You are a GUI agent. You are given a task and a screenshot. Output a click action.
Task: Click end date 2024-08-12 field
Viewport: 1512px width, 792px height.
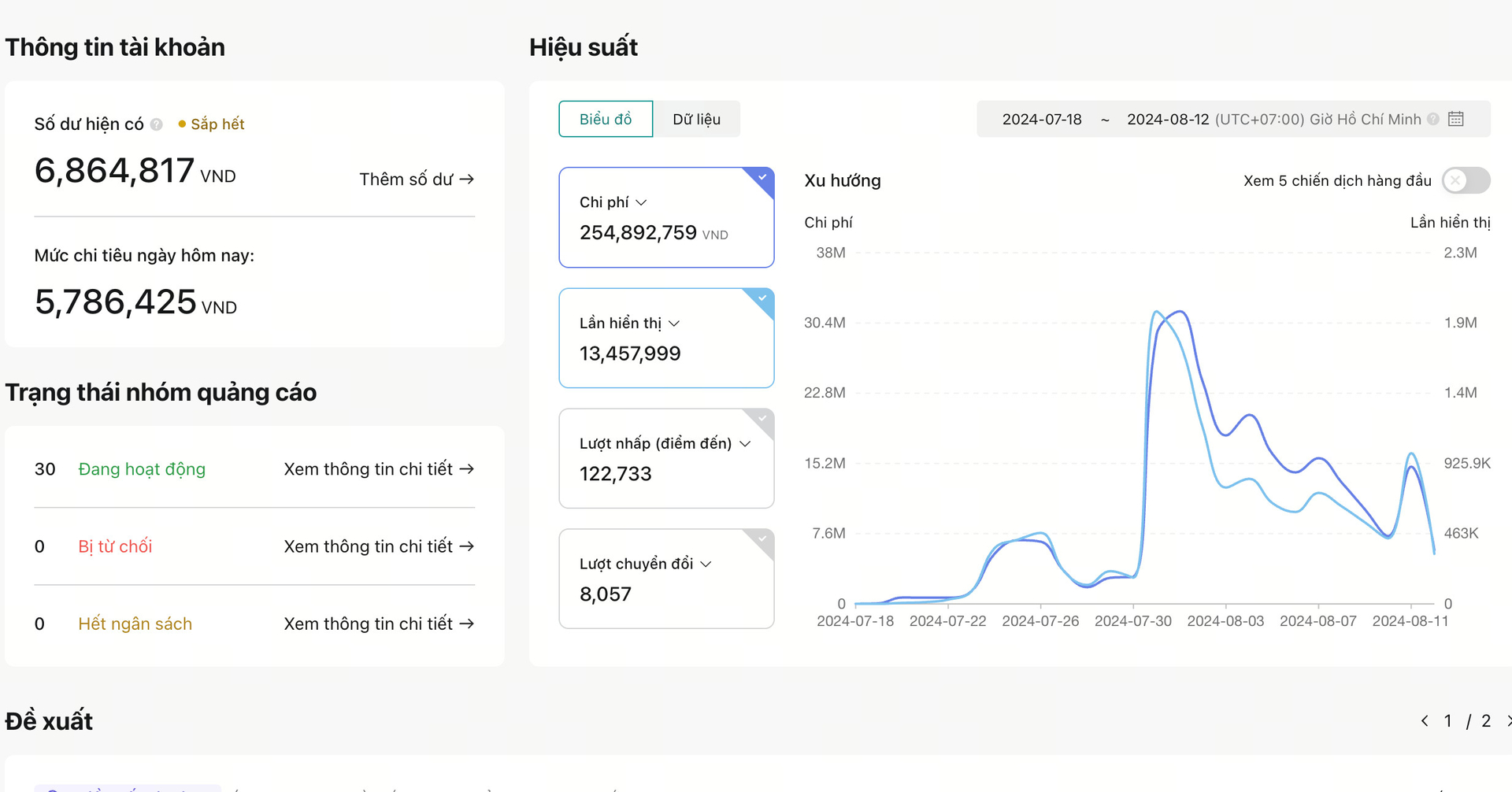1168,119
